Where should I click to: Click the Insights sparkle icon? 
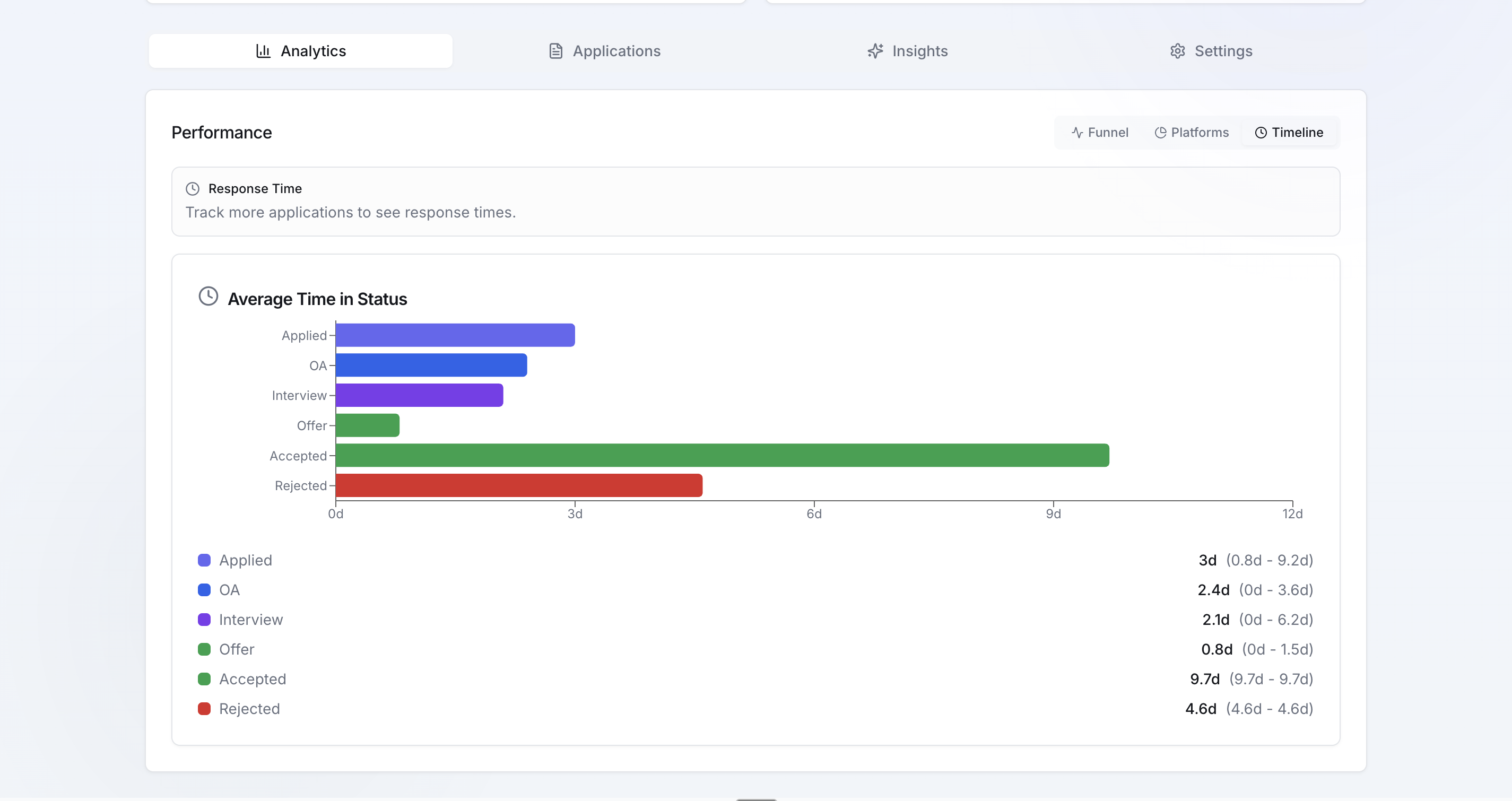pos(875,51)
